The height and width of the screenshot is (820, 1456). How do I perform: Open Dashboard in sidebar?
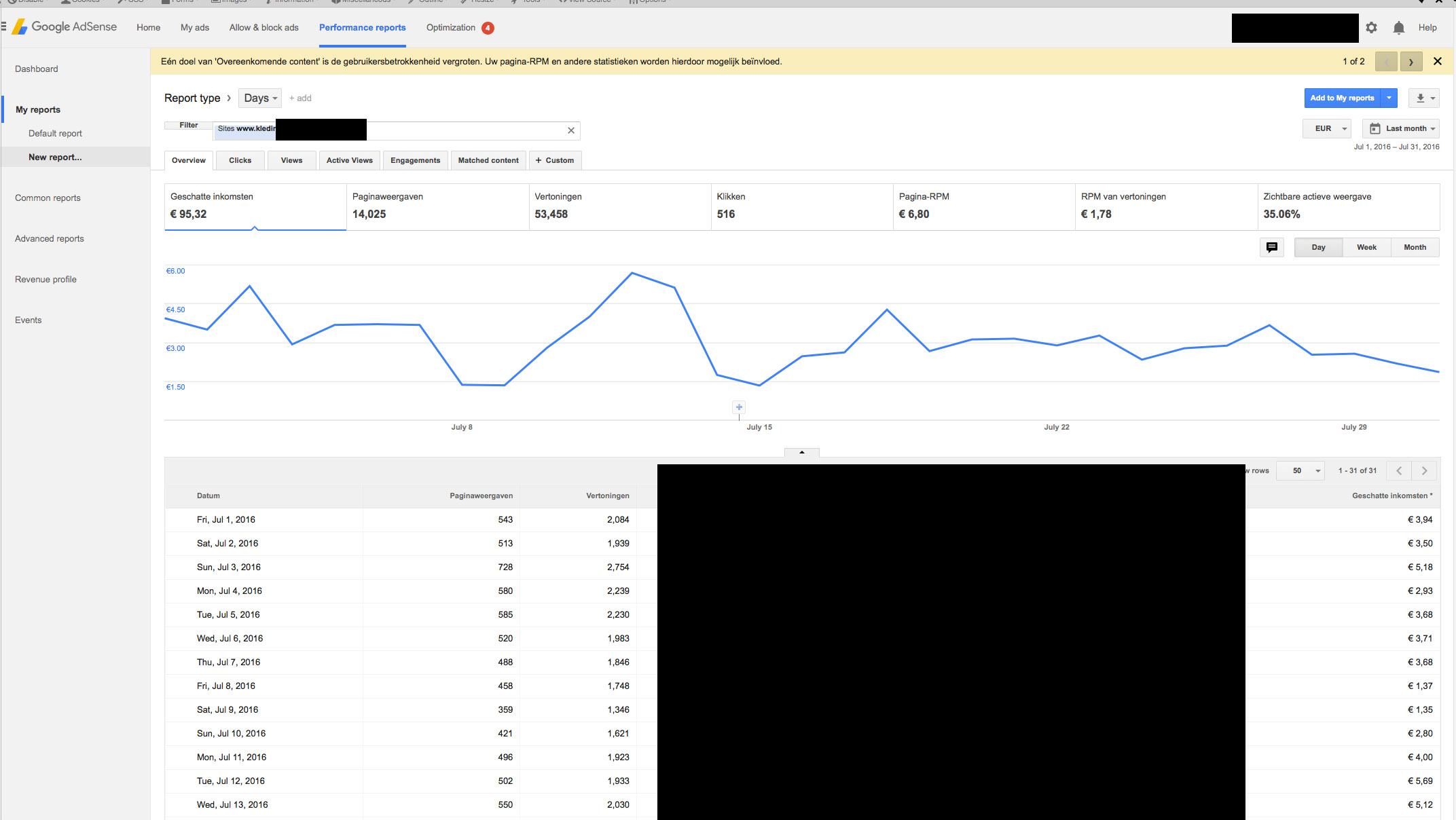click(x=37, y=69)
